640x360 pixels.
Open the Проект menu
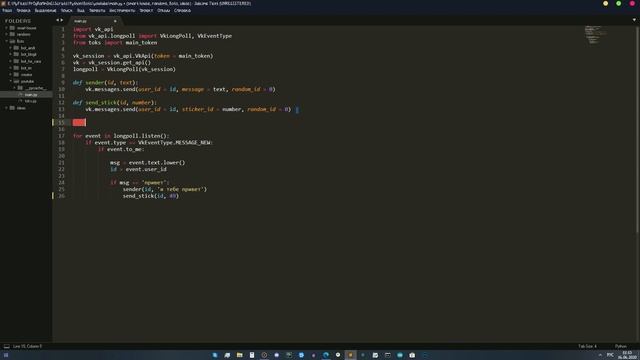tap(146, 11)
